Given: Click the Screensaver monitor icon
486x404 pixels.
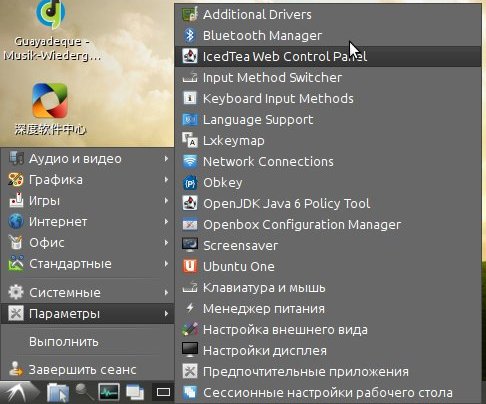Looking at the screenshot, I should (190, 245).
